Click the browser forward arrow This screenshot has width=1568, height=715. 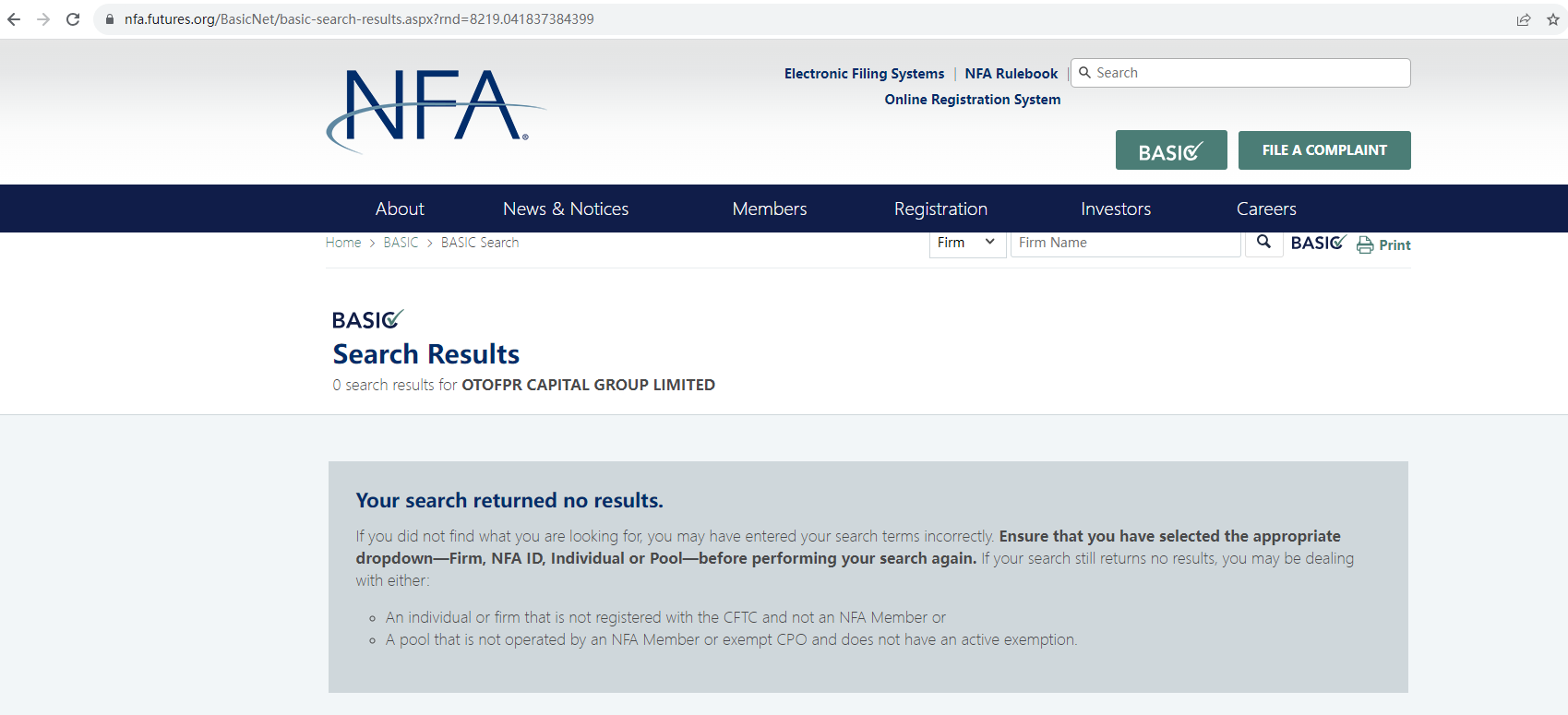[x=43, y=19]
